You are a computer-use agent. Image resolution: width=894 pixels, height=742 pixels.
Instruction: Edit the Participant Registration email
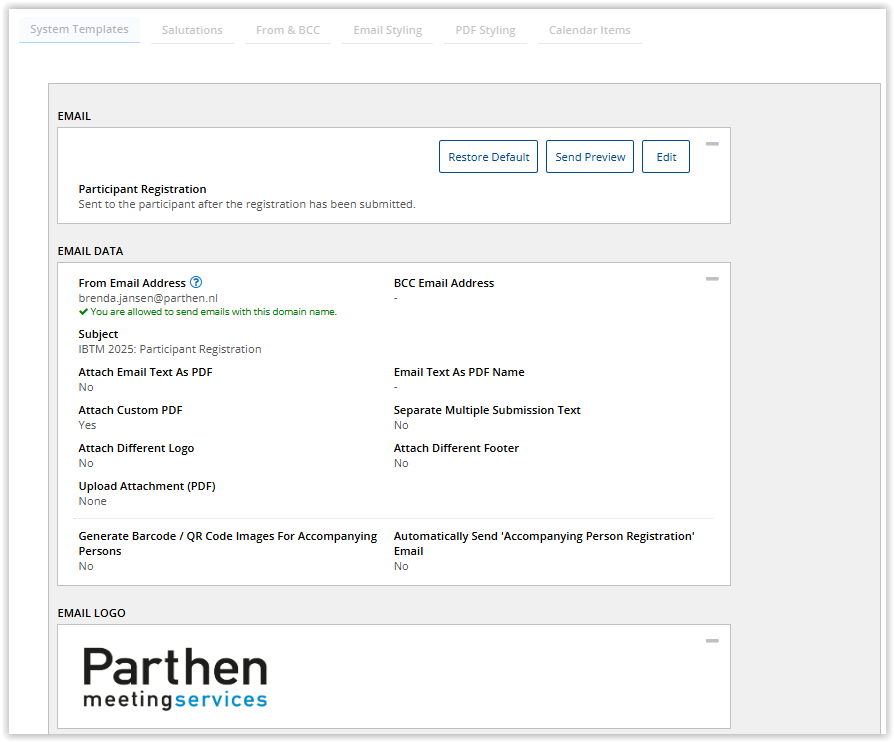tap(666, 157)
